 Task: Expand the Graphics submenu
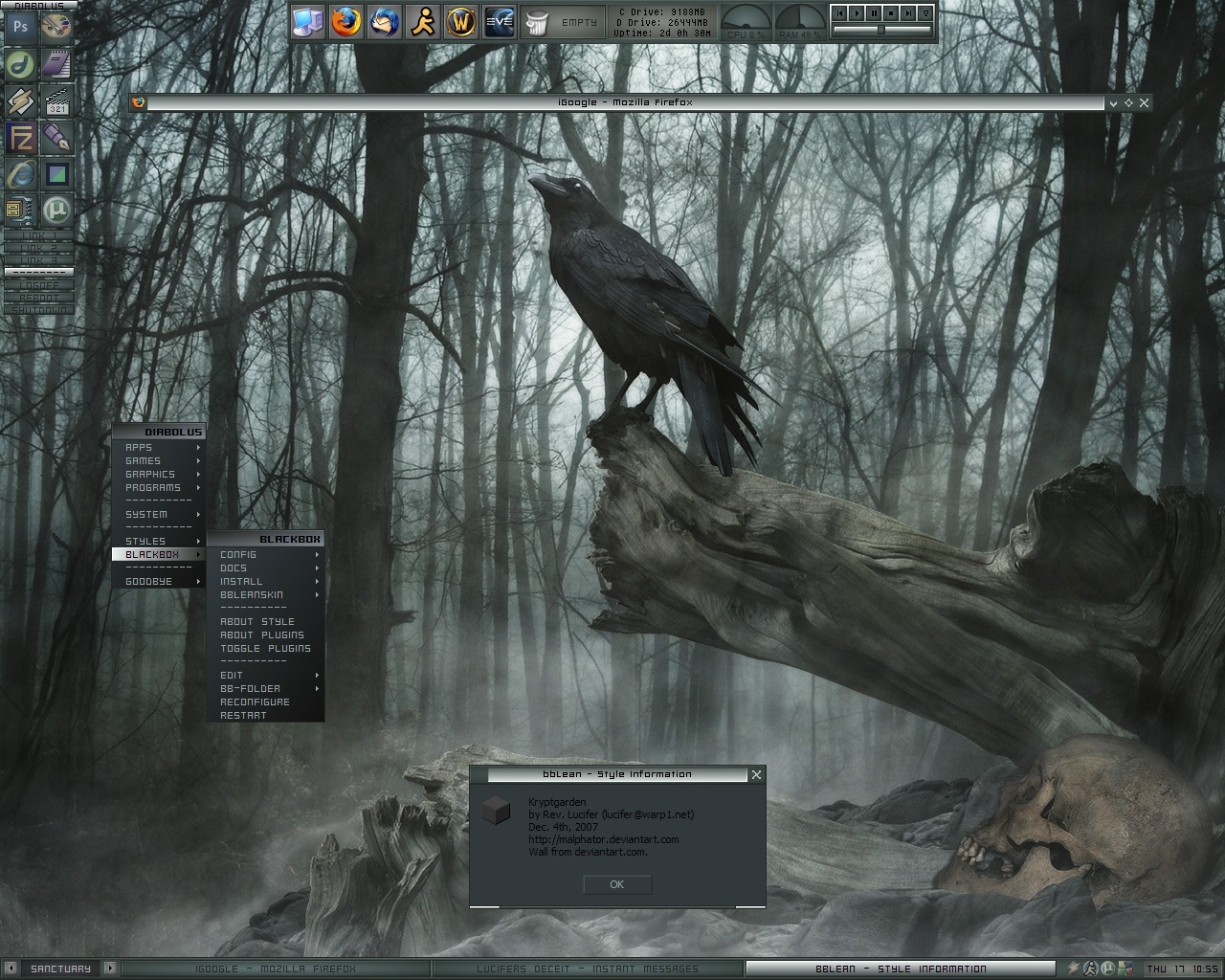coord(159,474)
